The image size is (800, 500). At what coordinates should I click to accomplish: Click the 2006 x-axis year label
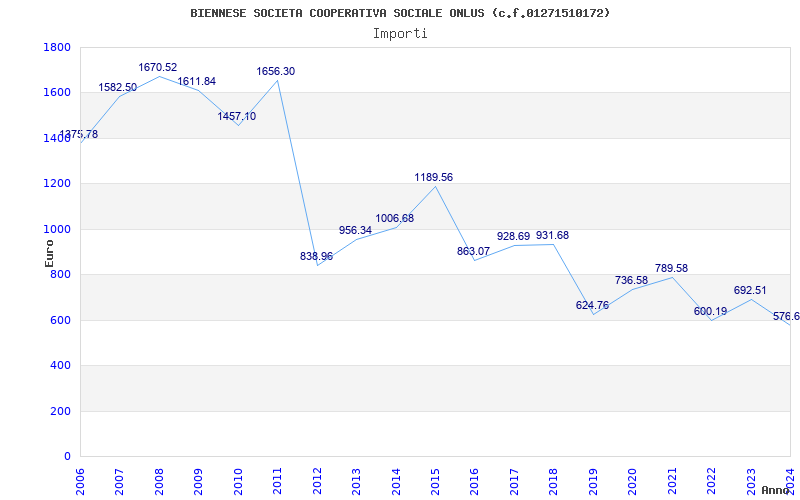pos(80,482)
